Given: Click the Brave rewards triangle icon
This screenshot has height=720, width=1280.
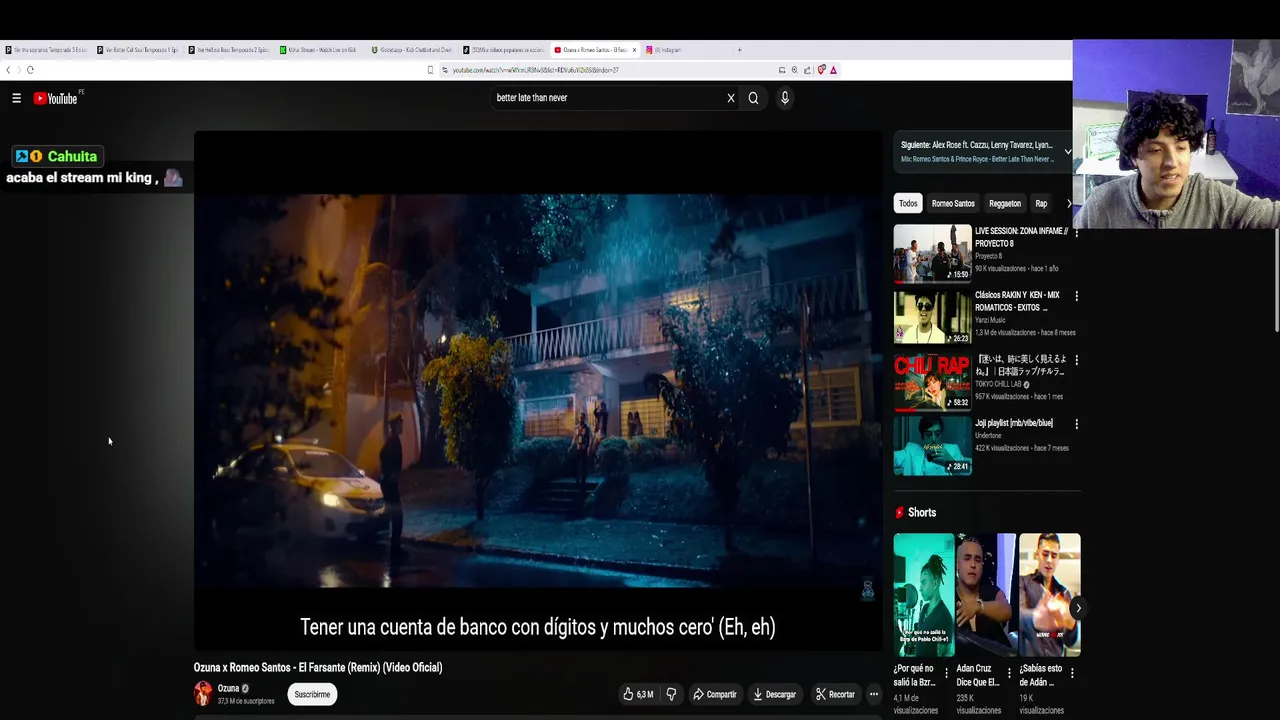Looking at the screenshot, I should coord(833,70).
